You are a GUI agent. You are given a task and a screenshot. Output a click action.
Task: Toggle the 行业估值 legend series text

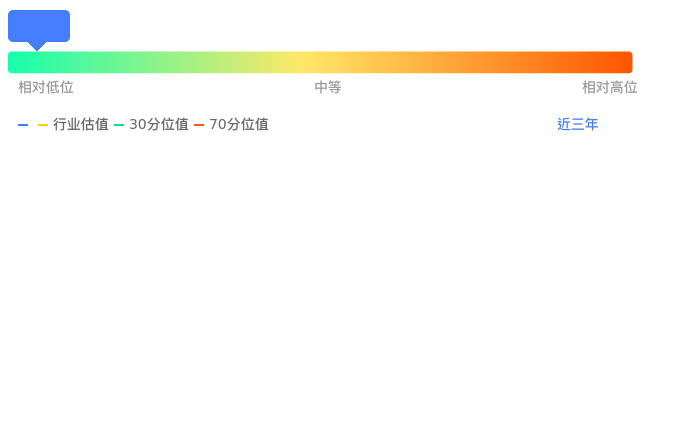tap(81, 125)
